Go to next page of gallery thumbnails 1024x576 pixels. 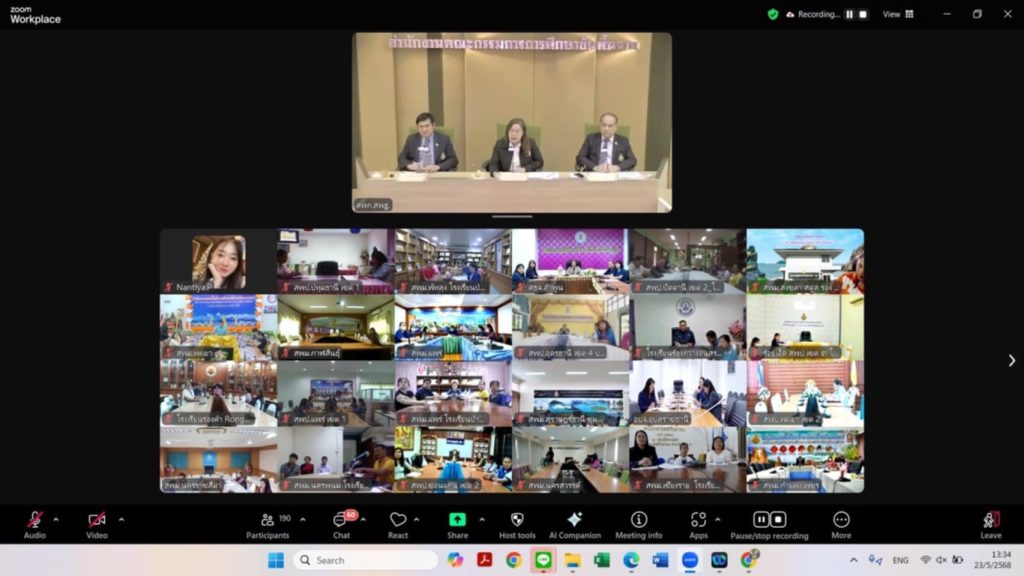tap(1011, 360)
